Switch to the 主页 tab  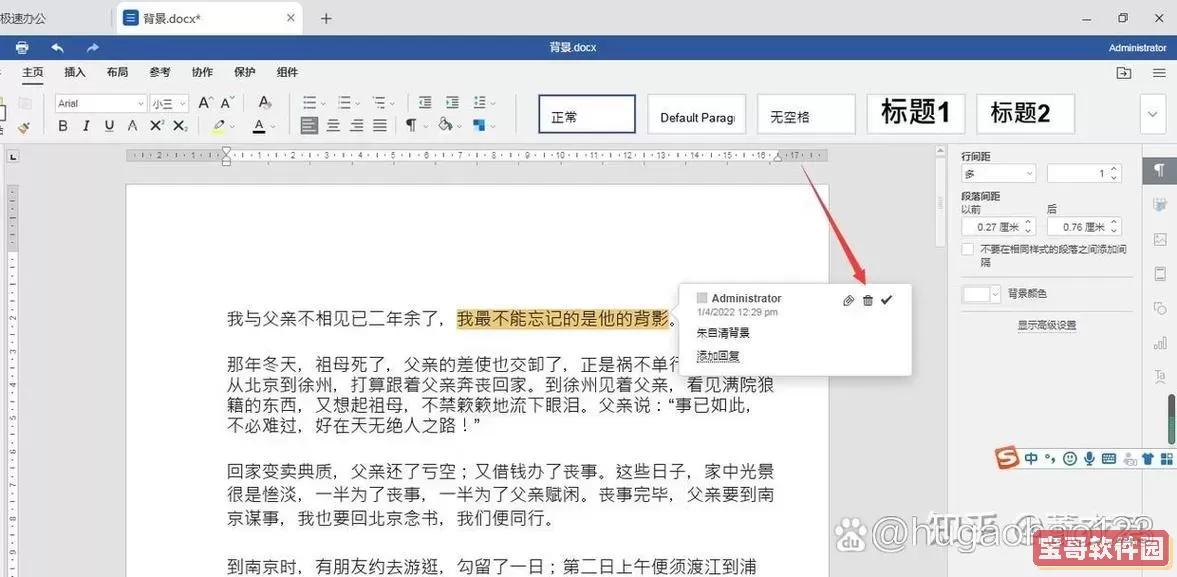(x=32, y=73)
